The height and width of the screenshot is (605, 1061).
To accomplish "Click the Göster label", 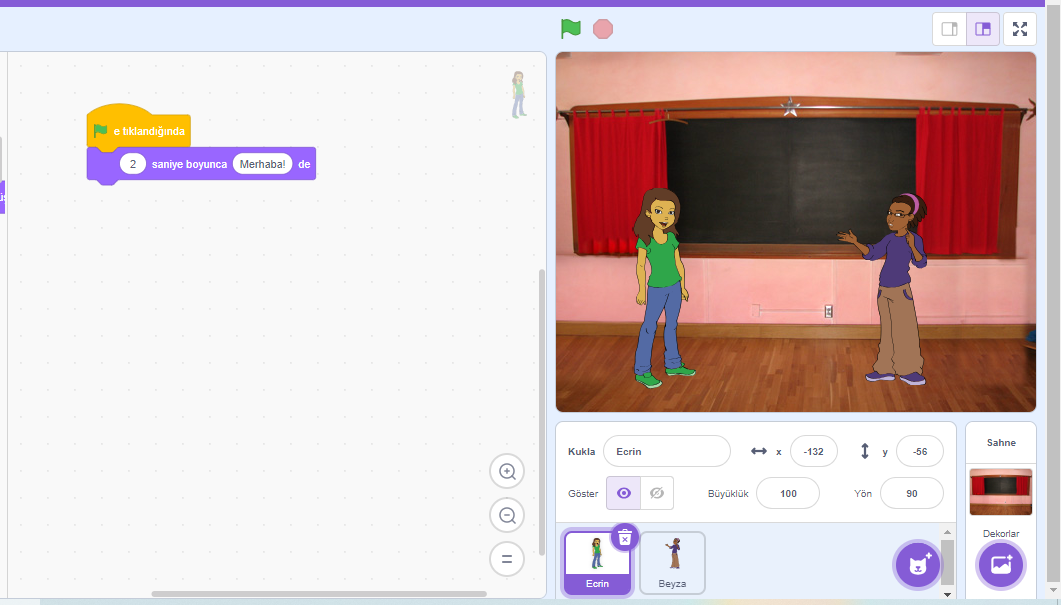I will click(x=583, y=493).
